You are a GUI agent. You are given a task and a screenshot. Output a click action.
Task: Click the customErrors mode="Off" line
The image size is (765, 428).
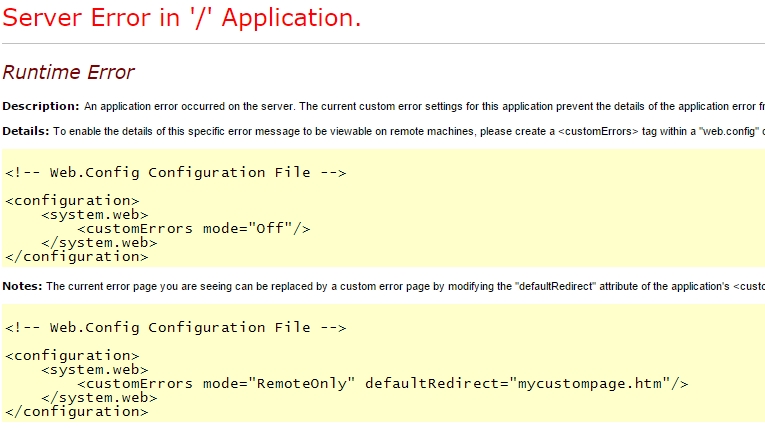(x=194, y=228)
